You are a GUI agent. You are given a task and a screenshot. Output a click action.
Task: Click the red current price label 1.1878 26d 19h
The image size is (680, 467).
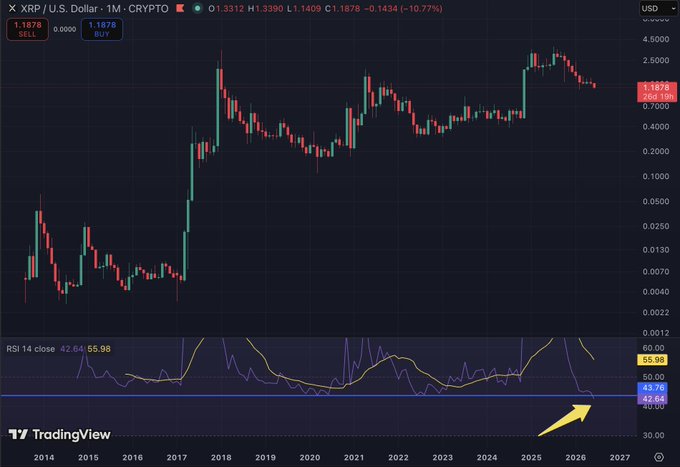pos(657,91)
